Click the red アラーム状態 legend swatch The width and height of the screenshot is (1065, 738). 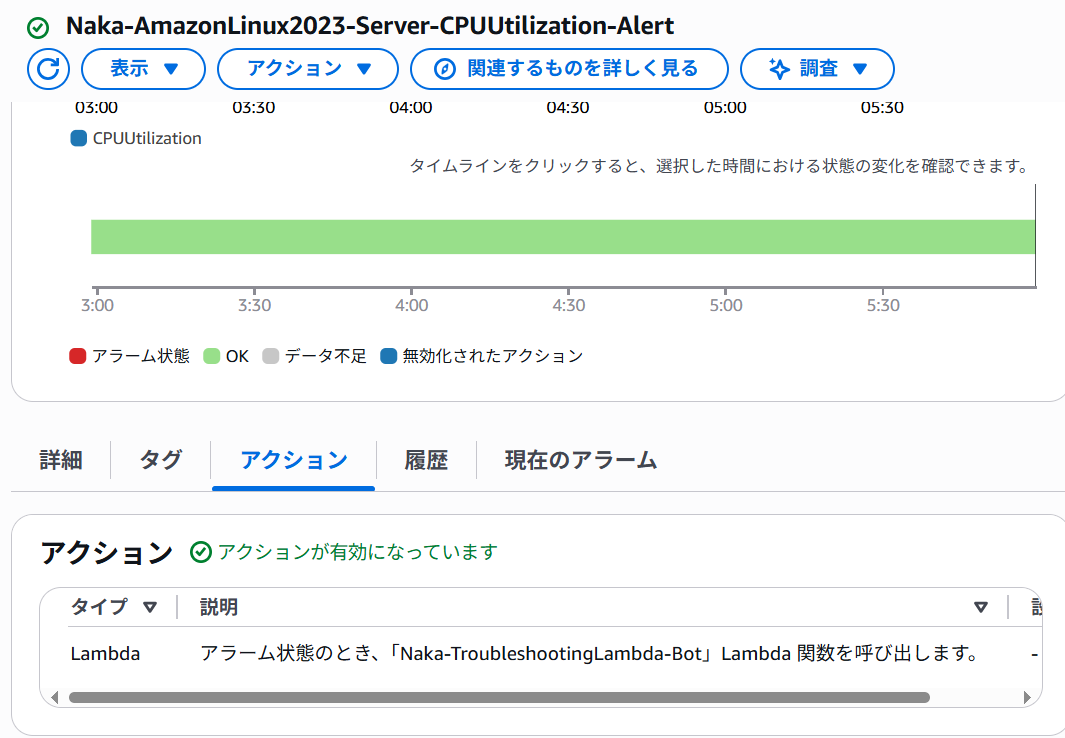coord(77,356)
